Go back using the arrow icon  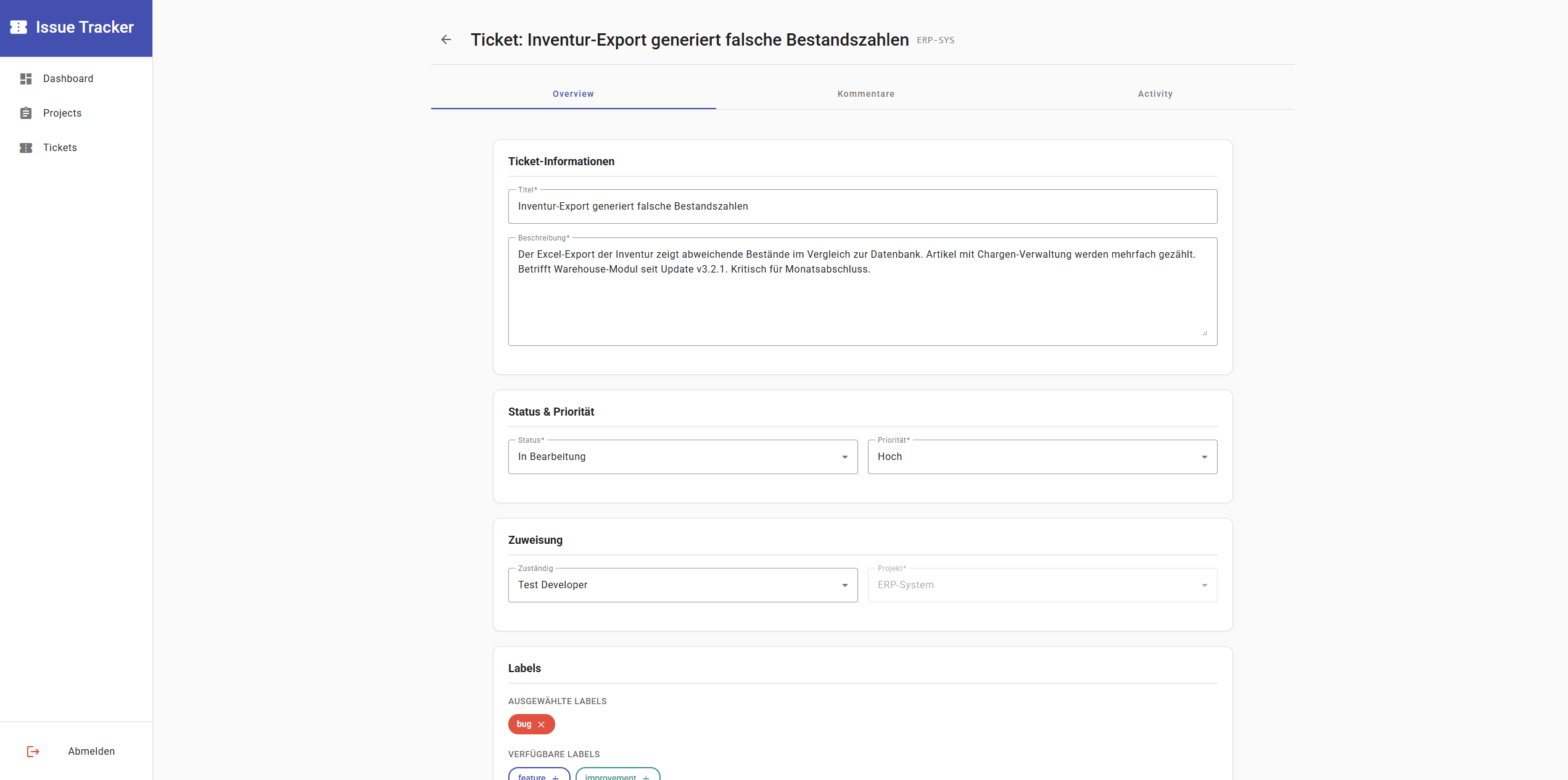tap(446, 40)
